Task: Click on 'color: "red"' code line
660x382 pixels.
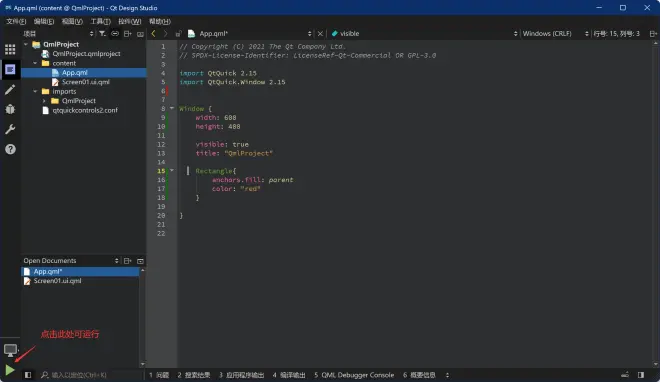Action: tap(236, 188)
